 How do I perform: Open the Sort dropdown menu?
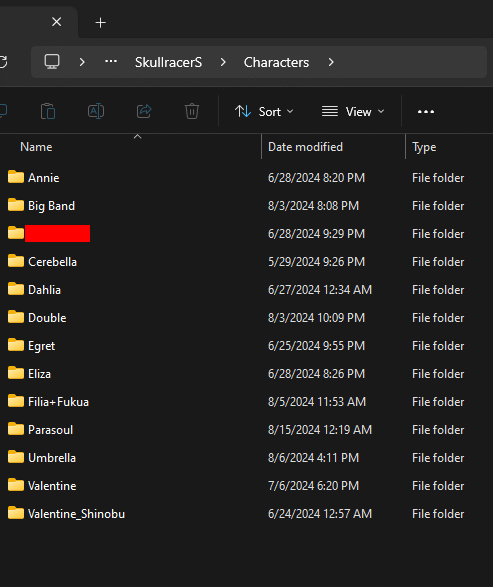tap(264, 112)
